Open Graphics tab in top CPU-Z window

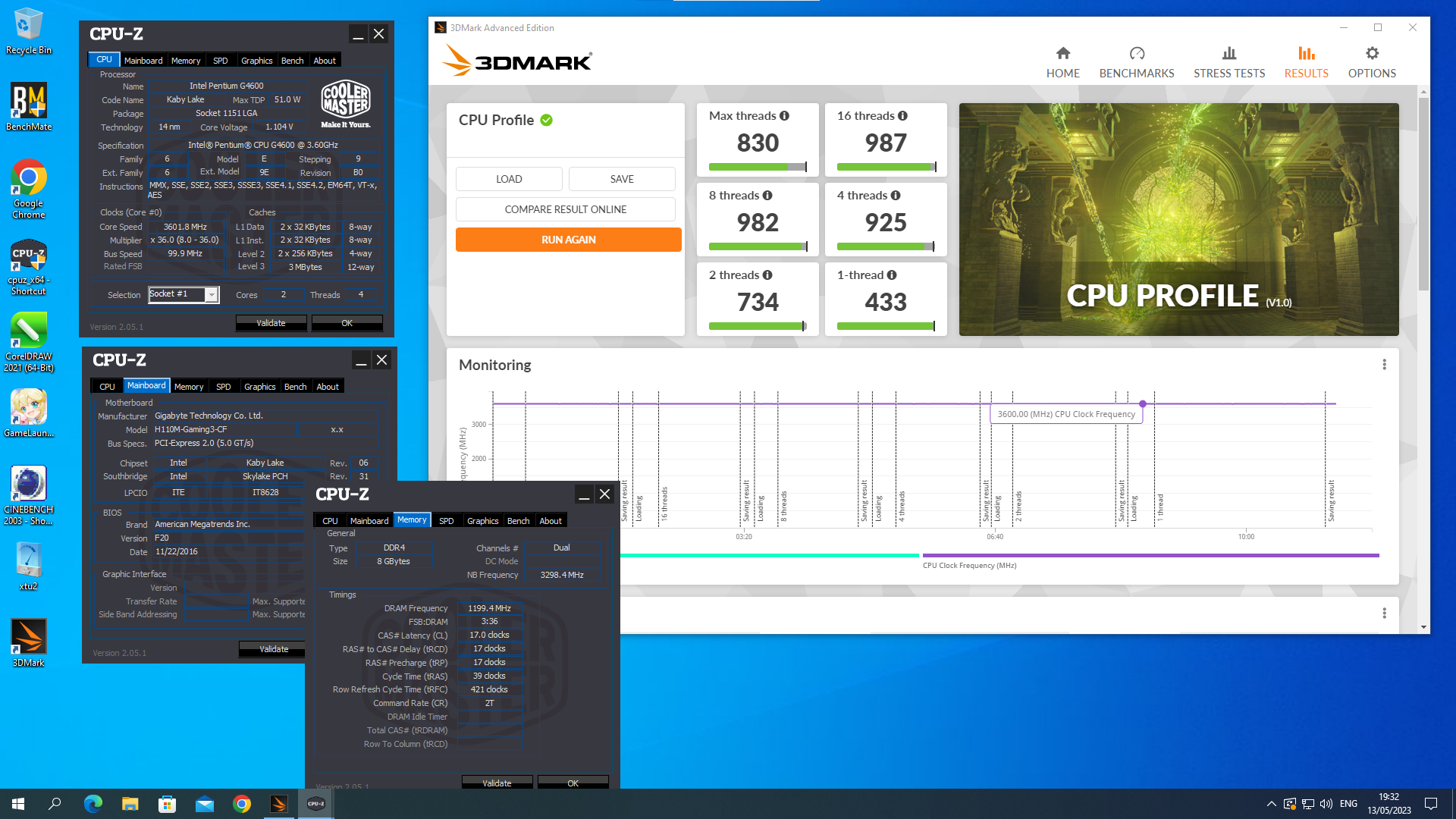click(x=257, y=61)
